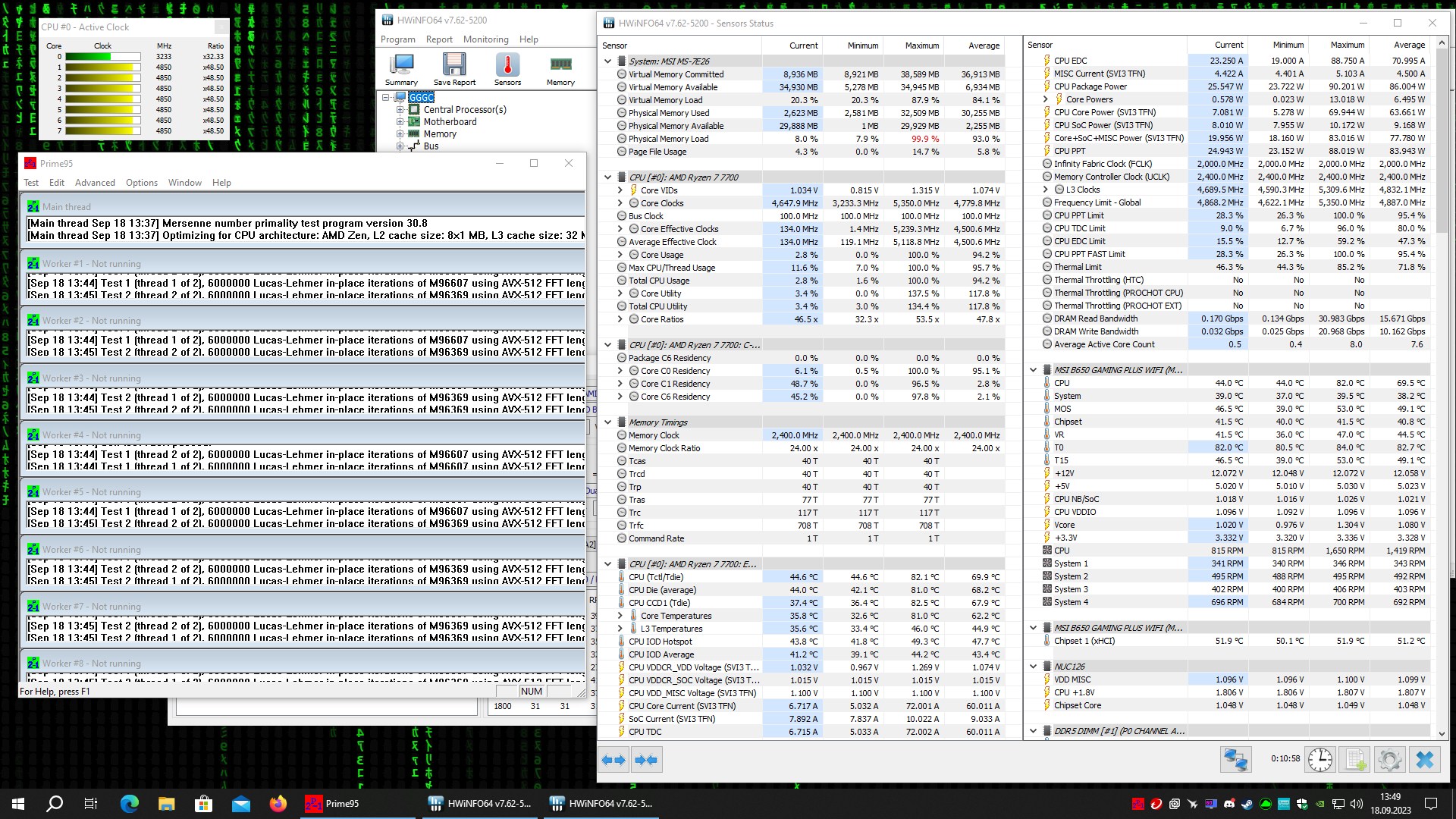
Task: Expand the Core Effective Clocks row
Action: coord(620,229)
